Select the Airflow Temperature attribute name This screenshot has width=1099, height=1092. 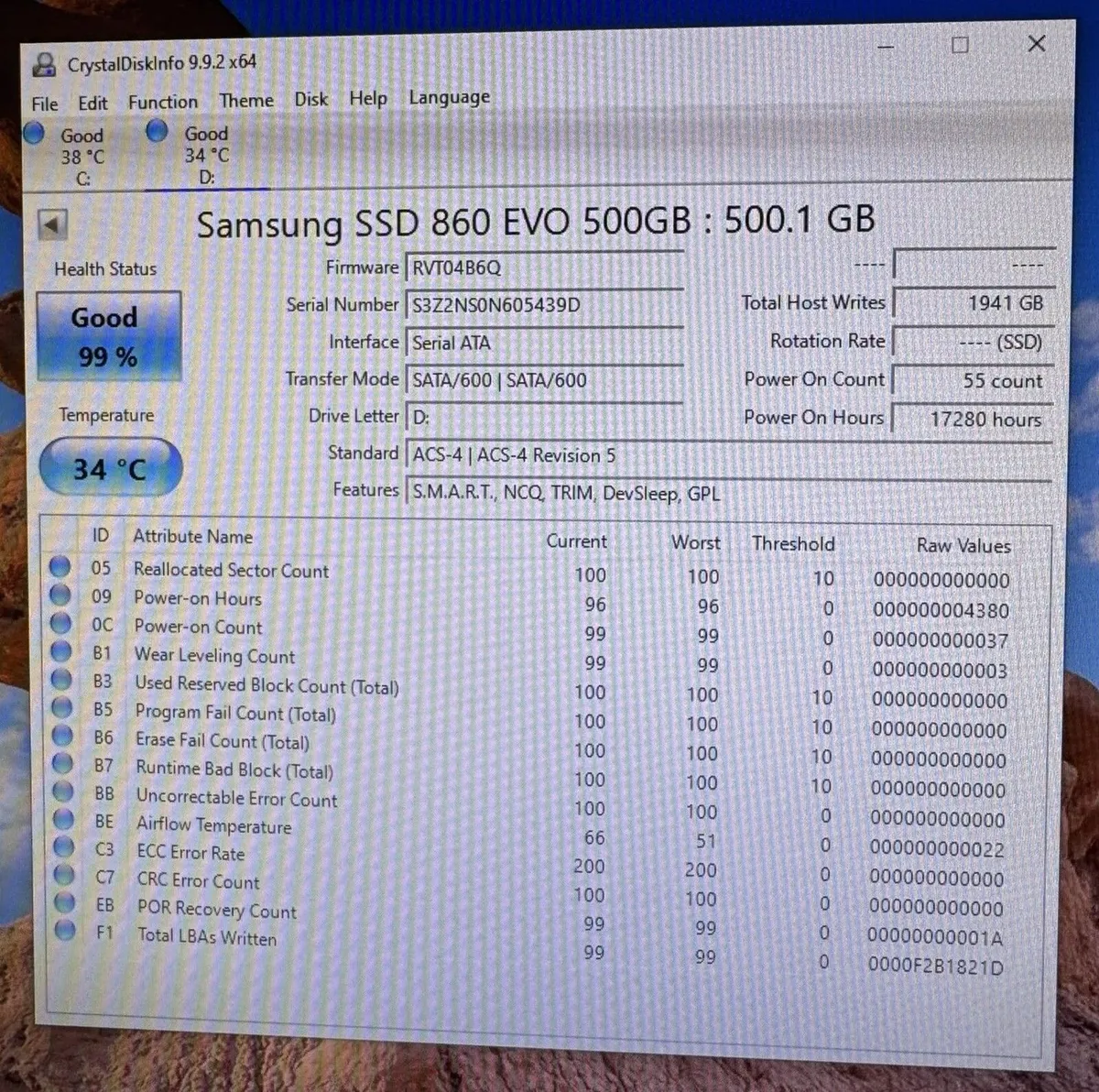click(213, 824)
